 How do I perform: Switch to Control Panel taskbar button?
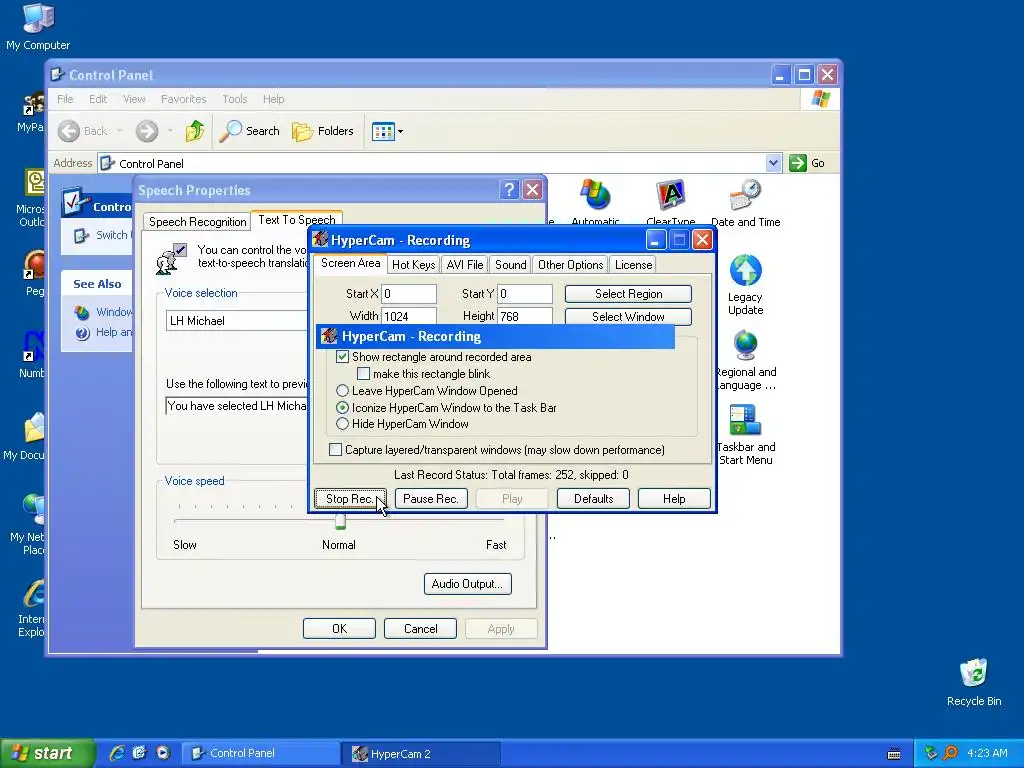pyautogui.click(x=260, y=753)
